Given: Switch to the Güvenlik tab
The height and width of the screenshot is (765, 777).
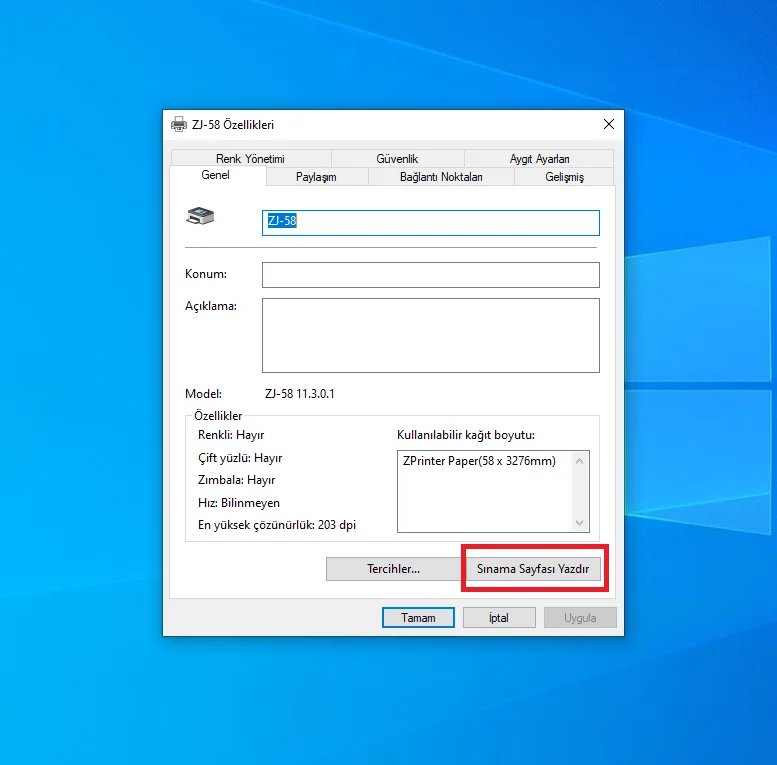Looking at the screenshot, I should coord(397,159).
